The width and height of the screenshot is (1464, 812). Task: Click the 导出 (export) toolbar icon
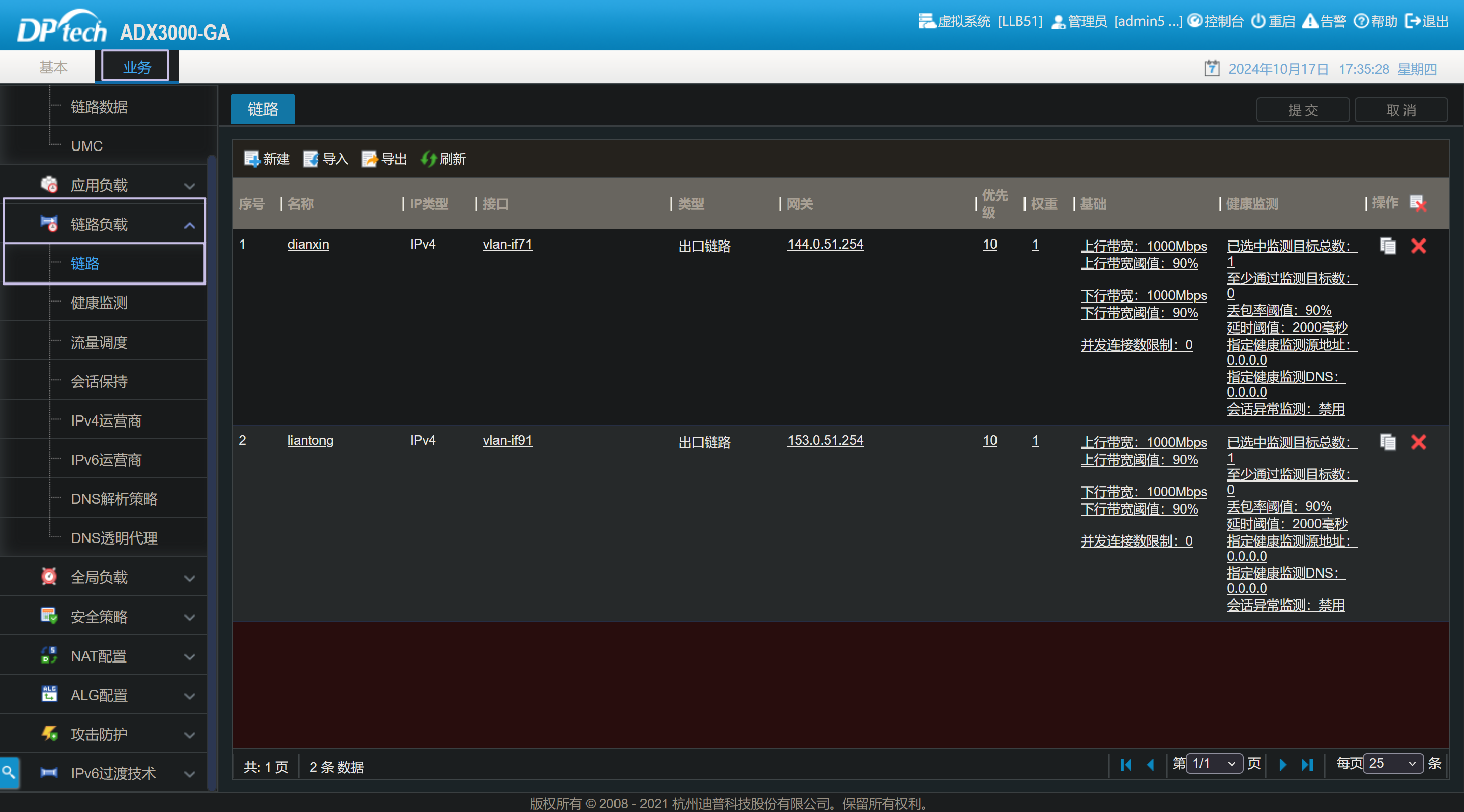pos(369,159)
